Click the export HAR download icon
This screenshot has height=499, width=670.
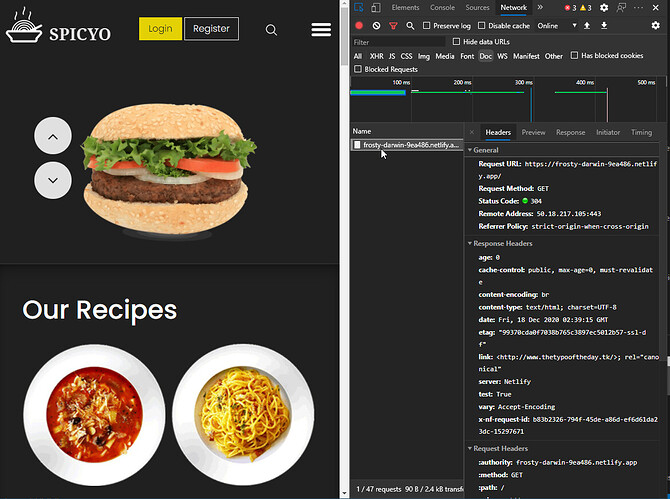pyautogui.click(x=604, y=26)
